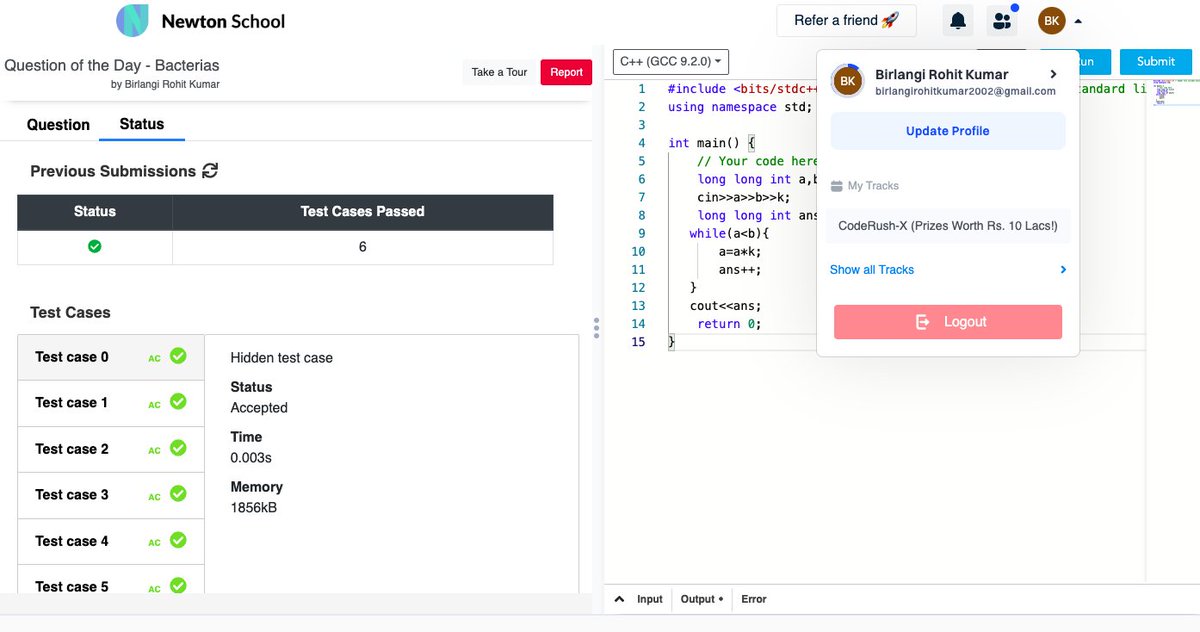
Task: Click green check for Test case 1
Action: (x=178, y=401)
